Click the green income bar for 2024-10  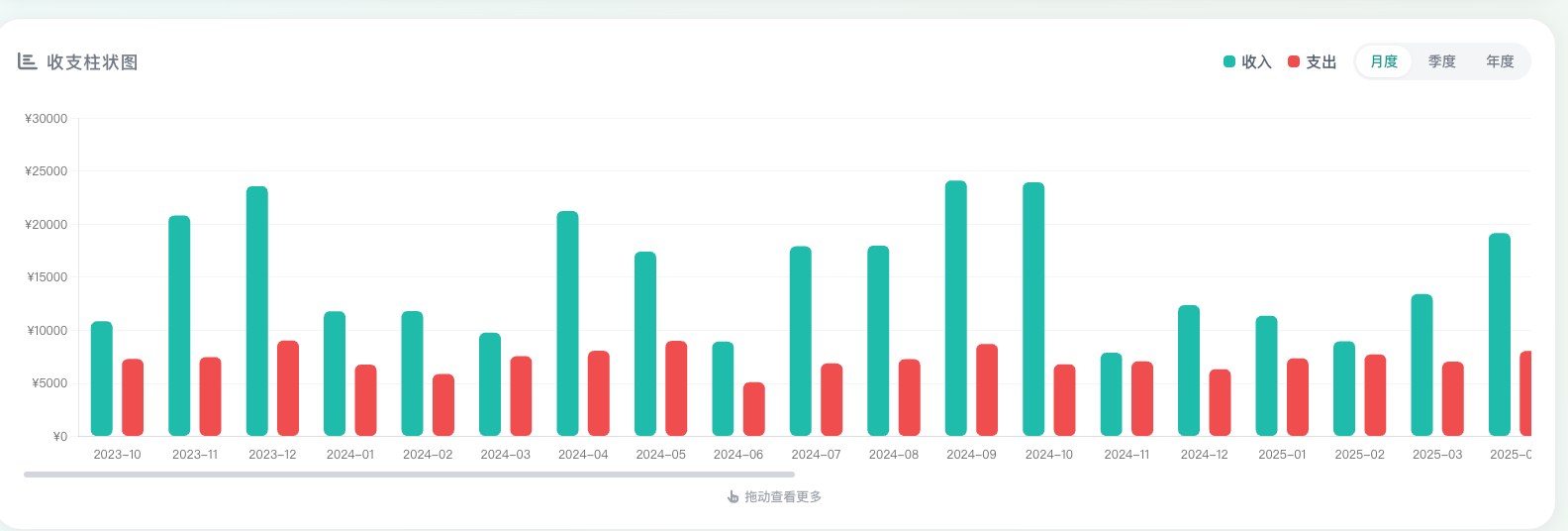point(1033,309)
